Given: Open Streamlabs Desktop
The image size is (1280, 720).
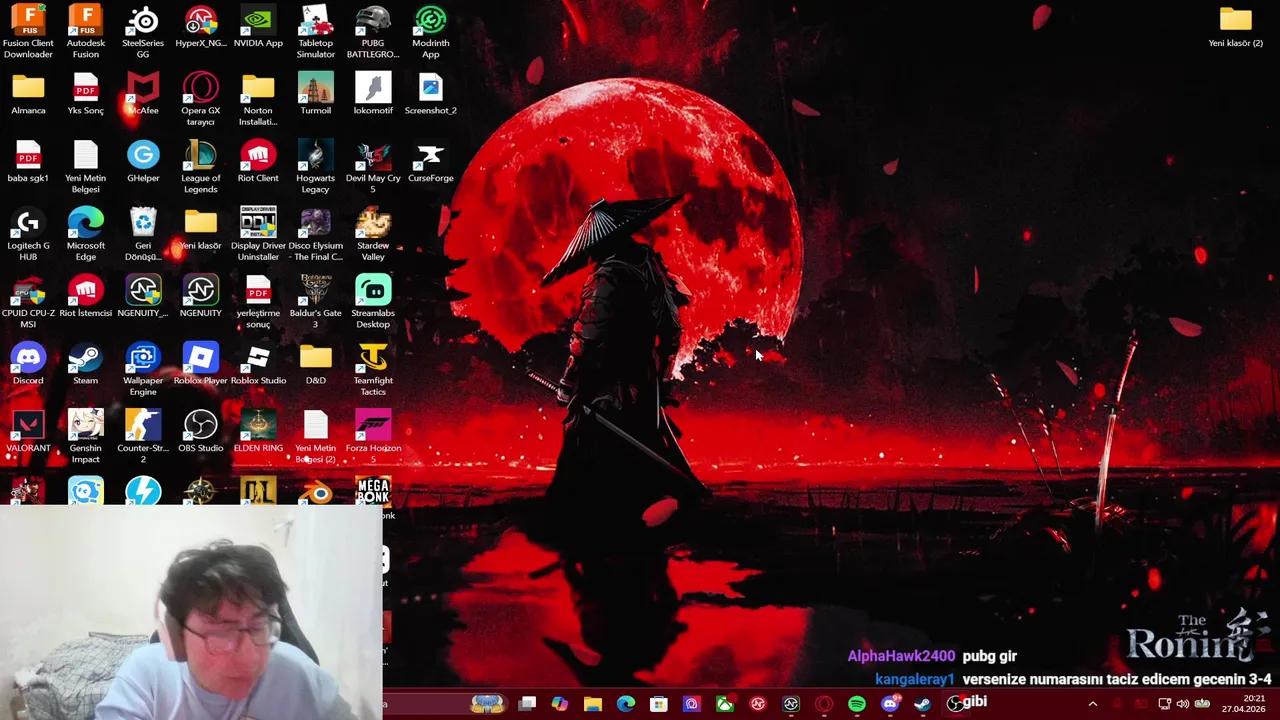Looking at the screenshot, I should coord(373,302).
